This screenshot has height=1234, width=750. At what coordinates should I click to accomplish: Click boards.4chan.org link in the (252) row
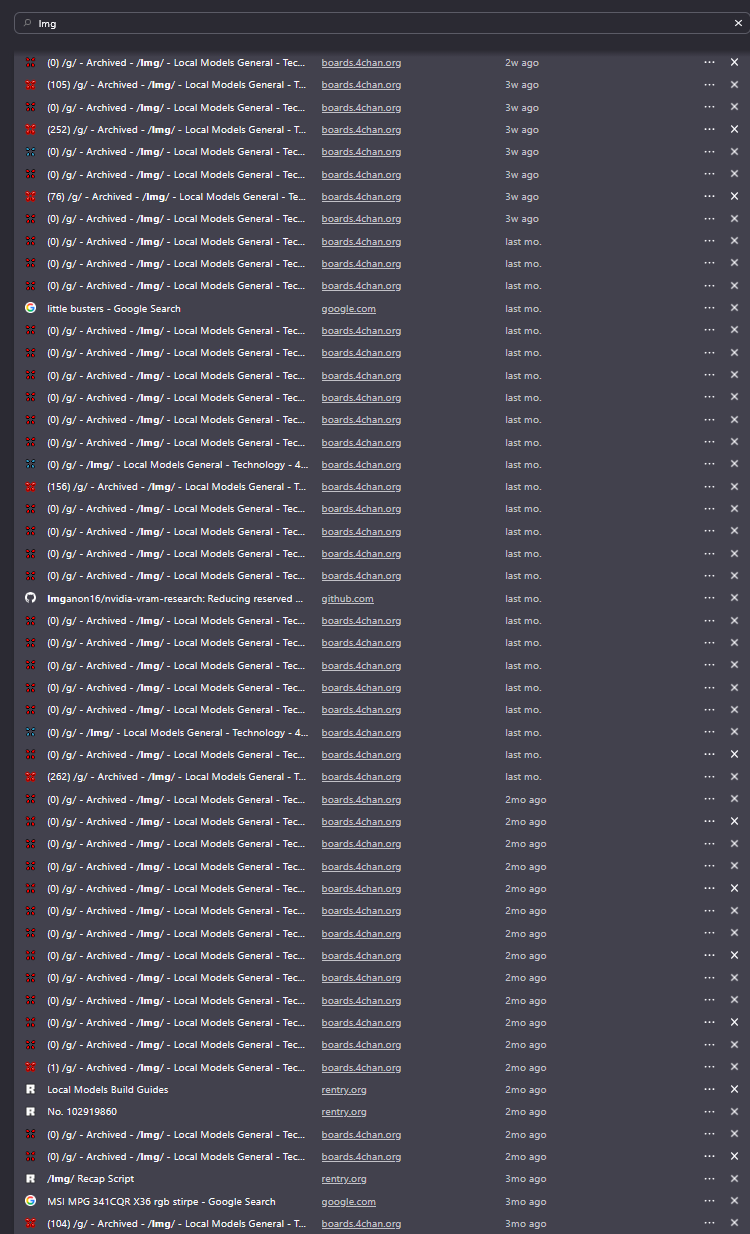(361, 130)
